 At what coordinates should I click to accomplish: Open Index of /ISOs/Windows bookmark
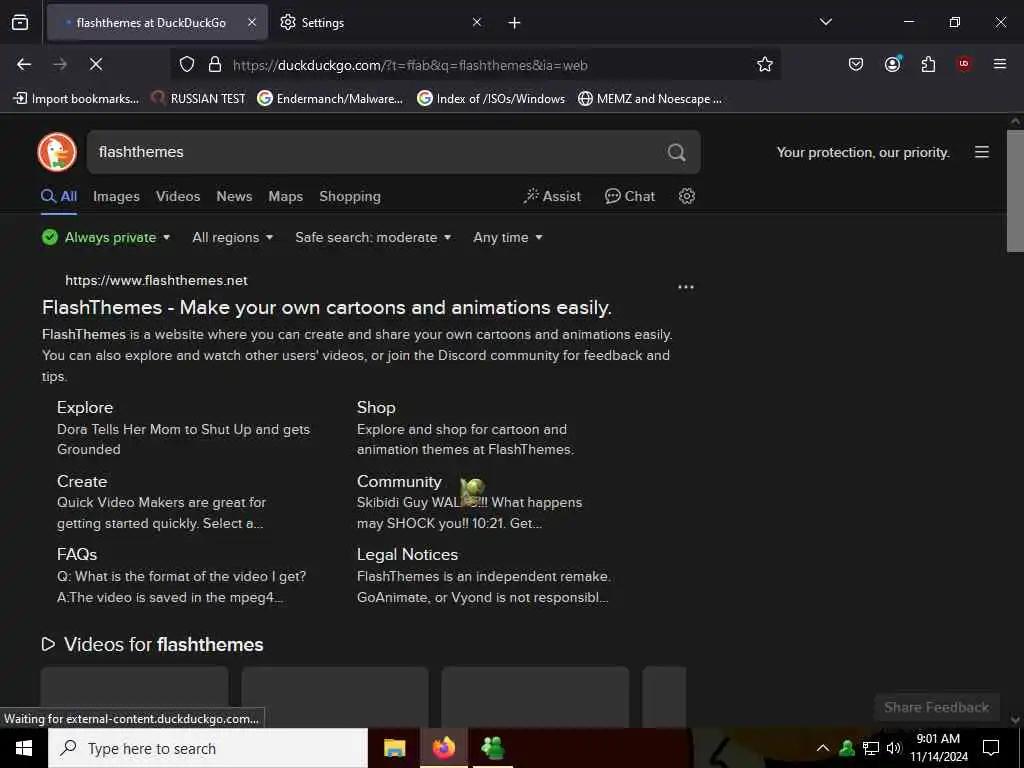(491, 99)
